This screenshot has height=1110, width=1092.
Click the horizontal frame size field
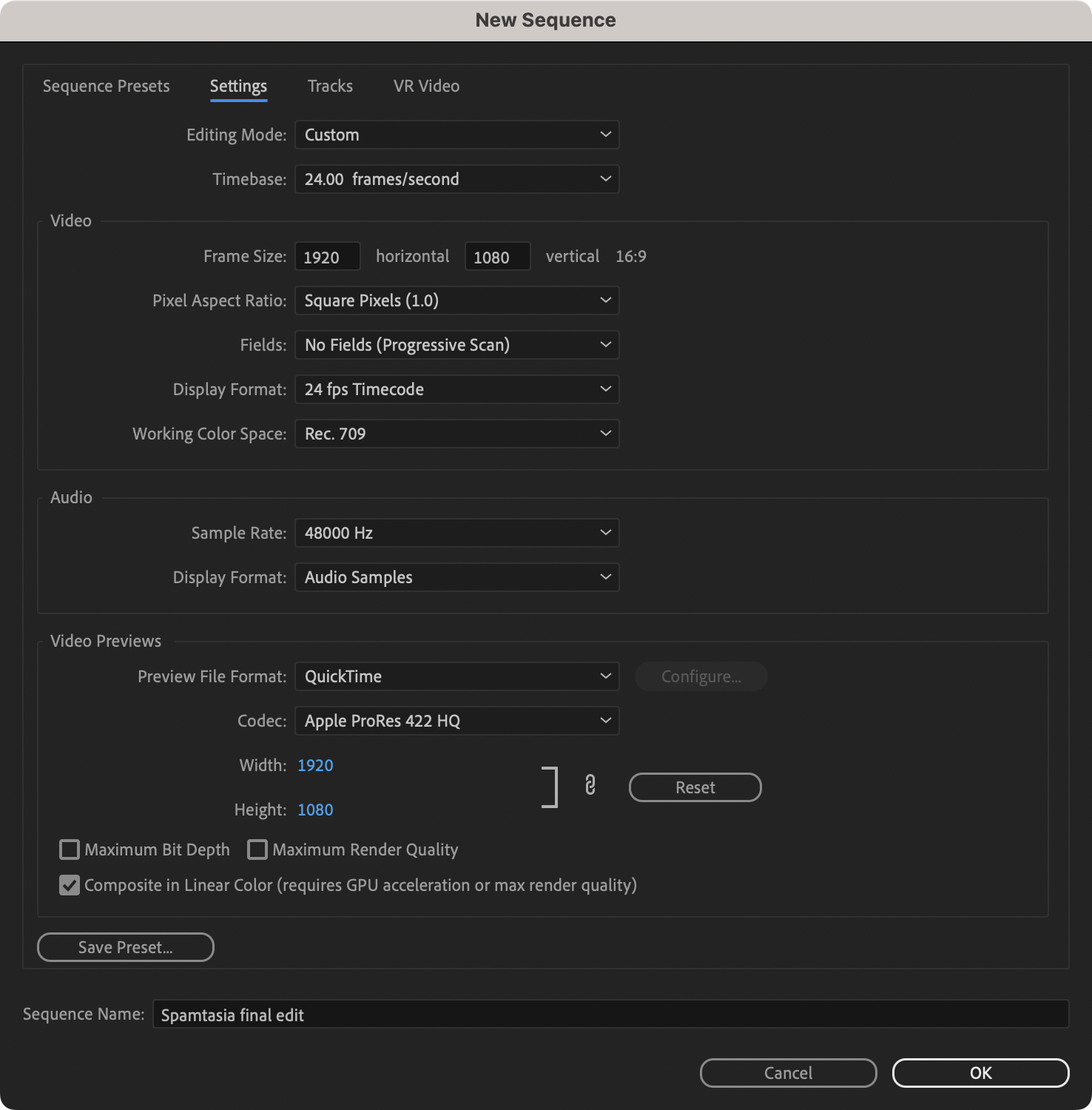click(x=328, y=257)
